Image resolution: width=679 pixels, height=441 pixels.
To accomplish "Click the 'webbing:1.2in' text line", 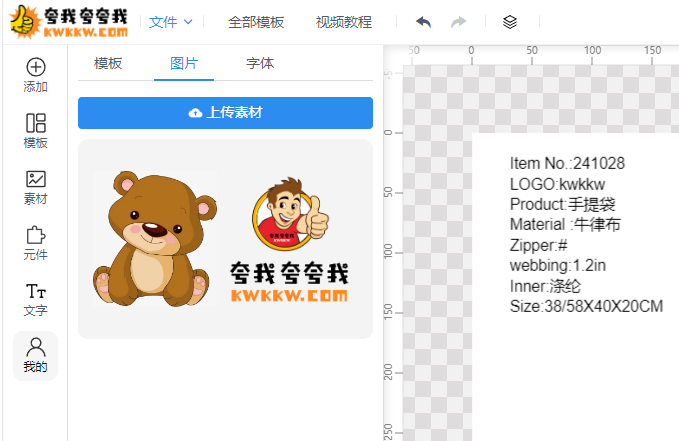I will [558, 266].
